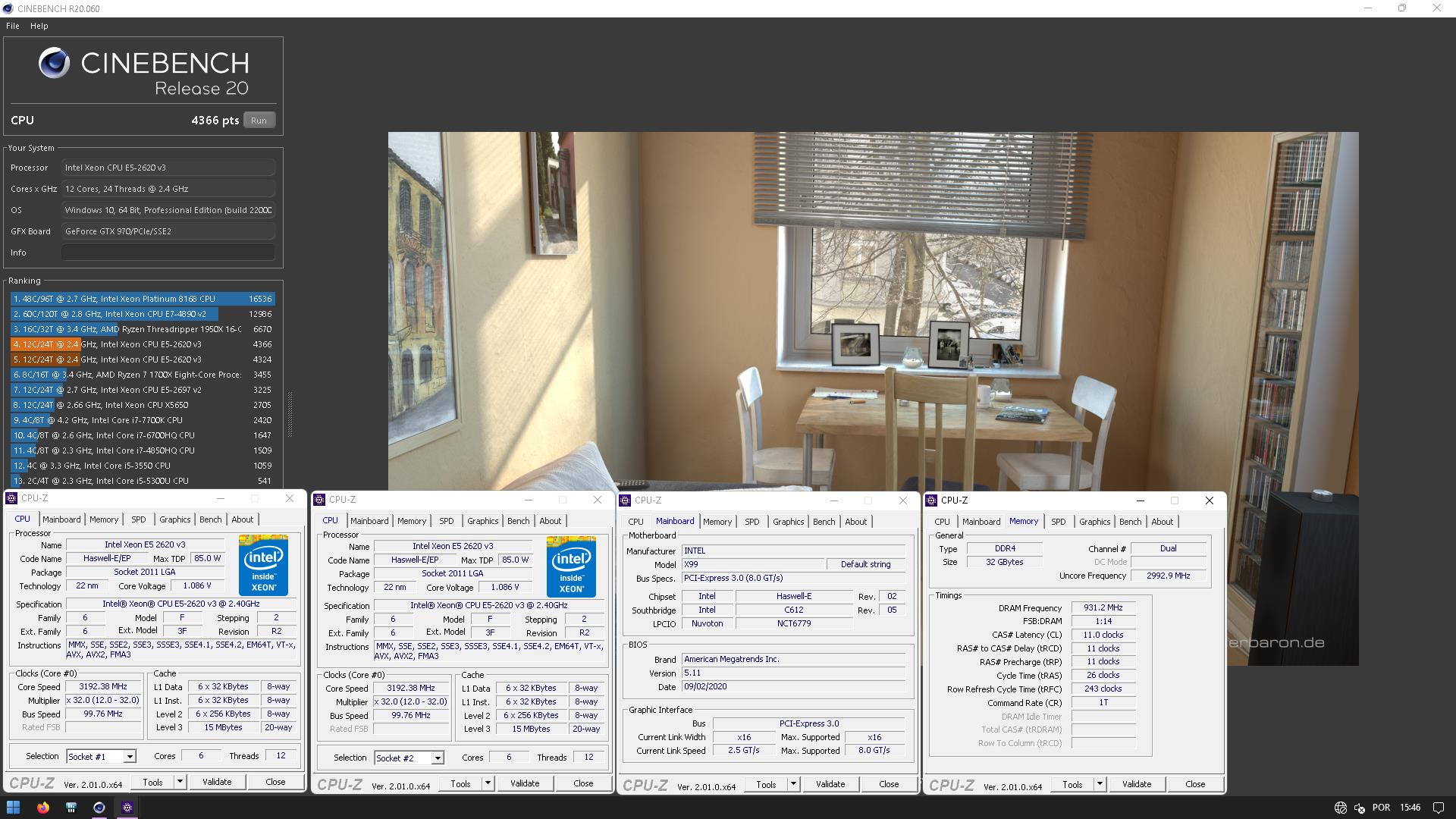Open the Help menu in Cinebench

[39, 26]
